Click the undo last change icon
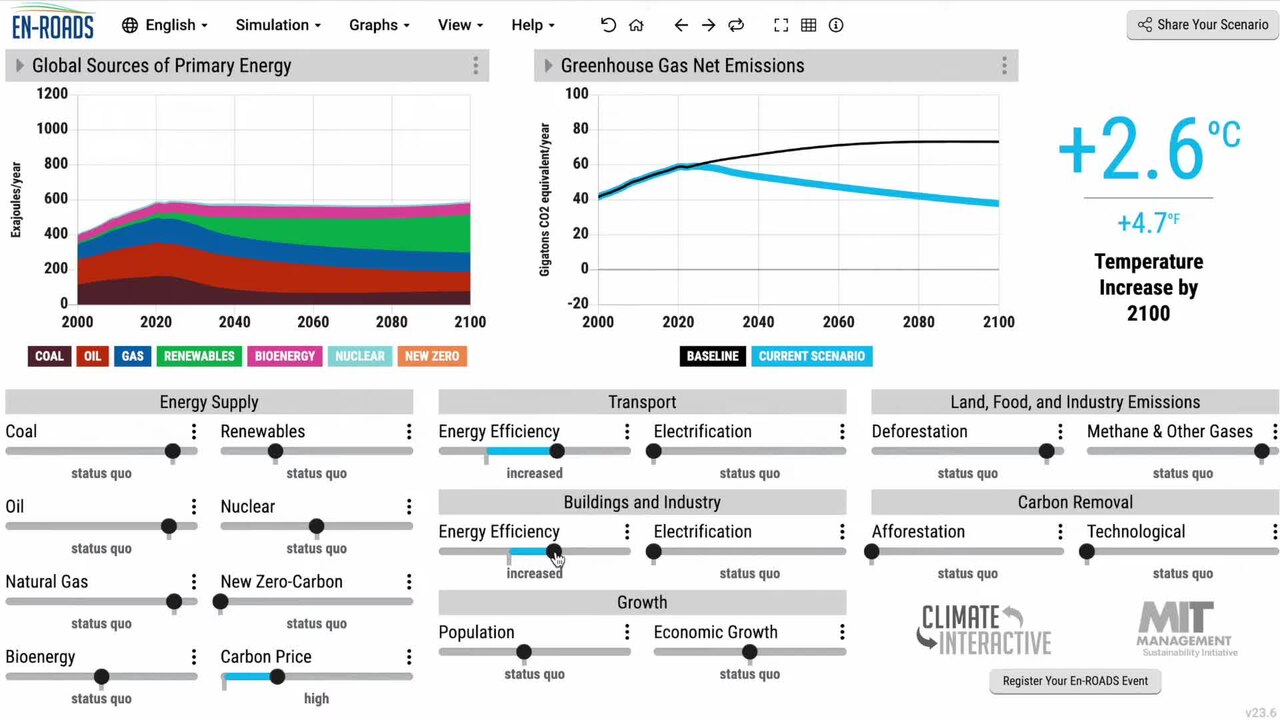This screenshot has height=720, width=1280. pyautogui.click(x=608, y=25)
